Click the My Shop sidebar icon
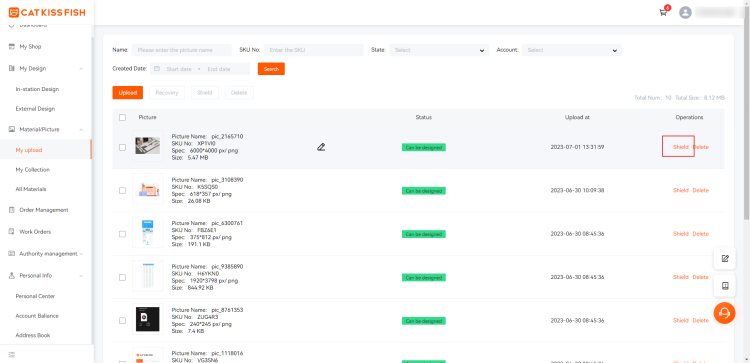Screen dimensions: 750x363 coord(12,47)
